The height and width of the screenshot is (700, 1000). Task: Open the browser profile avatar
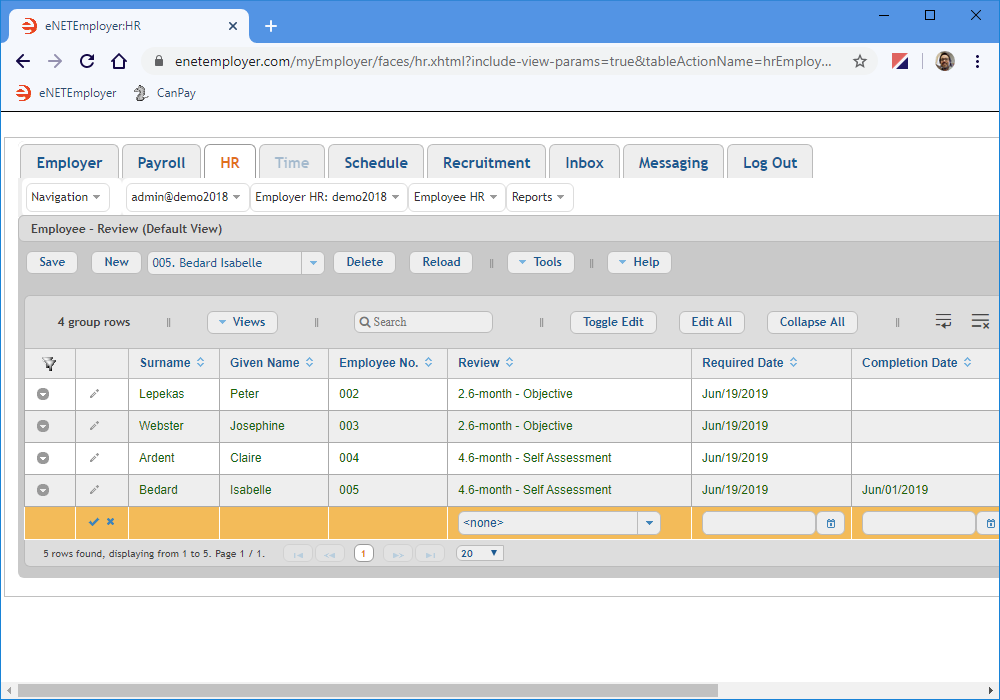(945, 61)
